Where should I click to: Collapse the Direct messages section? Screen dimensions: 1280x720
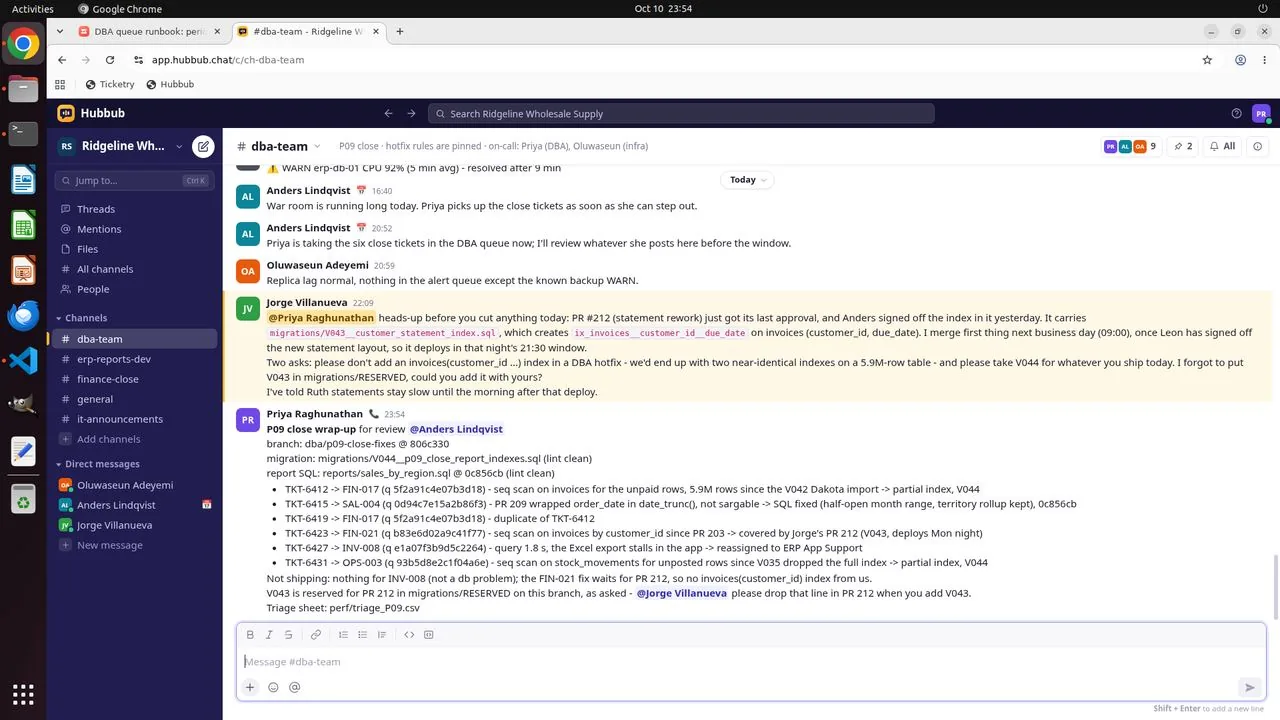point(97,464)
